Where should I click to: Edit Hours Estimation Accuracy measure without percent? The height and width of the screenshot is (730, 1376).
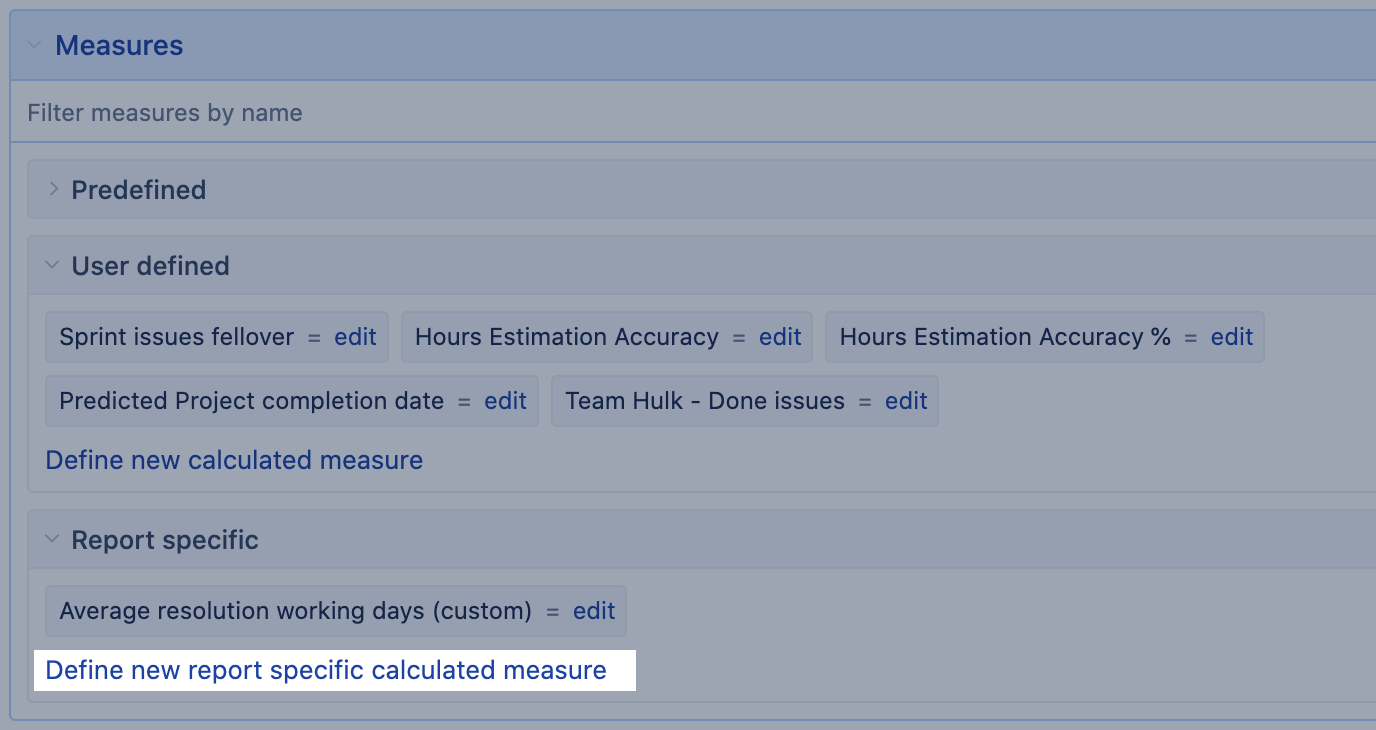[780, 337]
